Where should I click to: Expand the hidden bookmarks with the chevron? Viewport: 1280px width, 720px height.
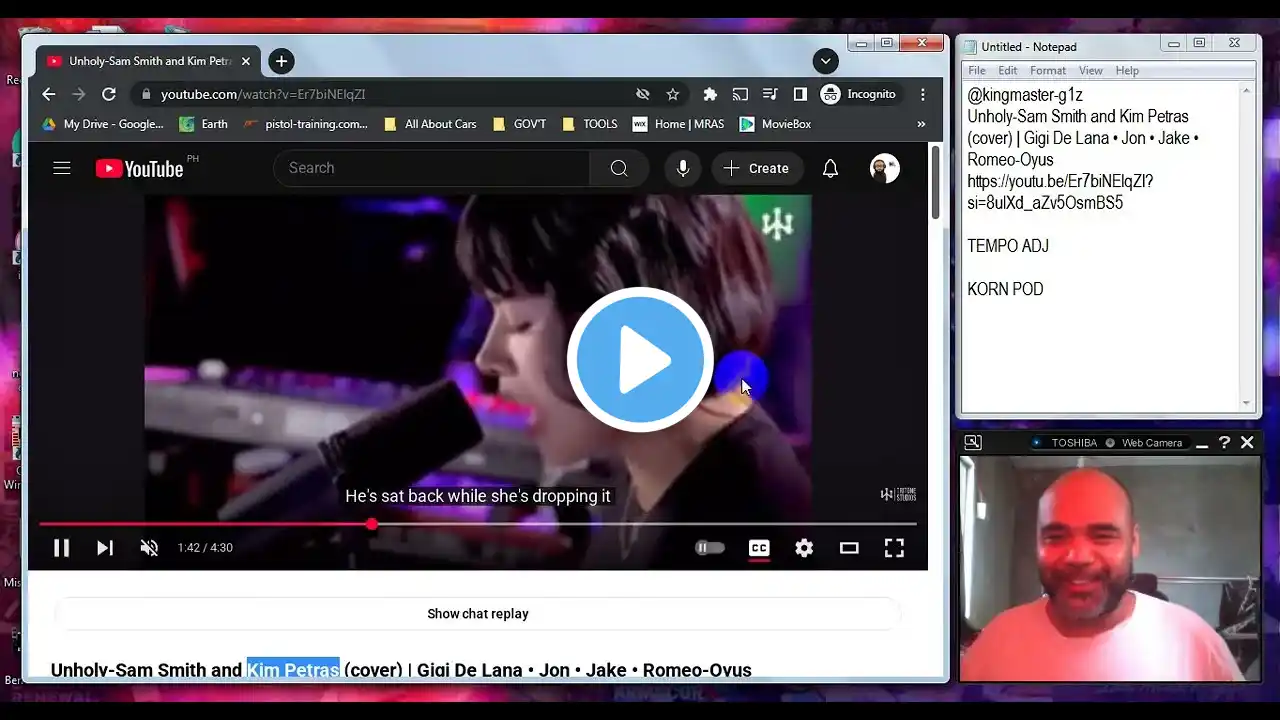click(x=922, y=124)
